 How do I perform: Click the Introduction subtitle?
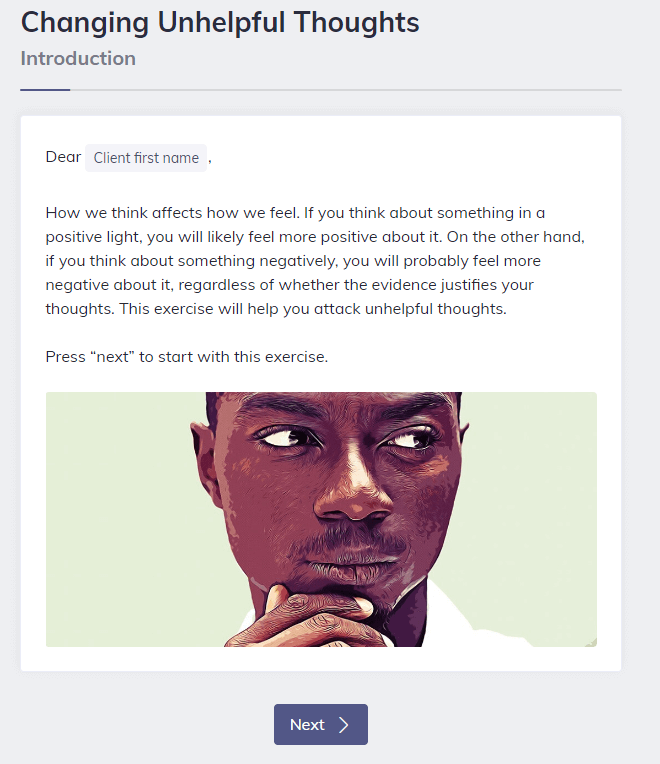(x=78, y=58)
